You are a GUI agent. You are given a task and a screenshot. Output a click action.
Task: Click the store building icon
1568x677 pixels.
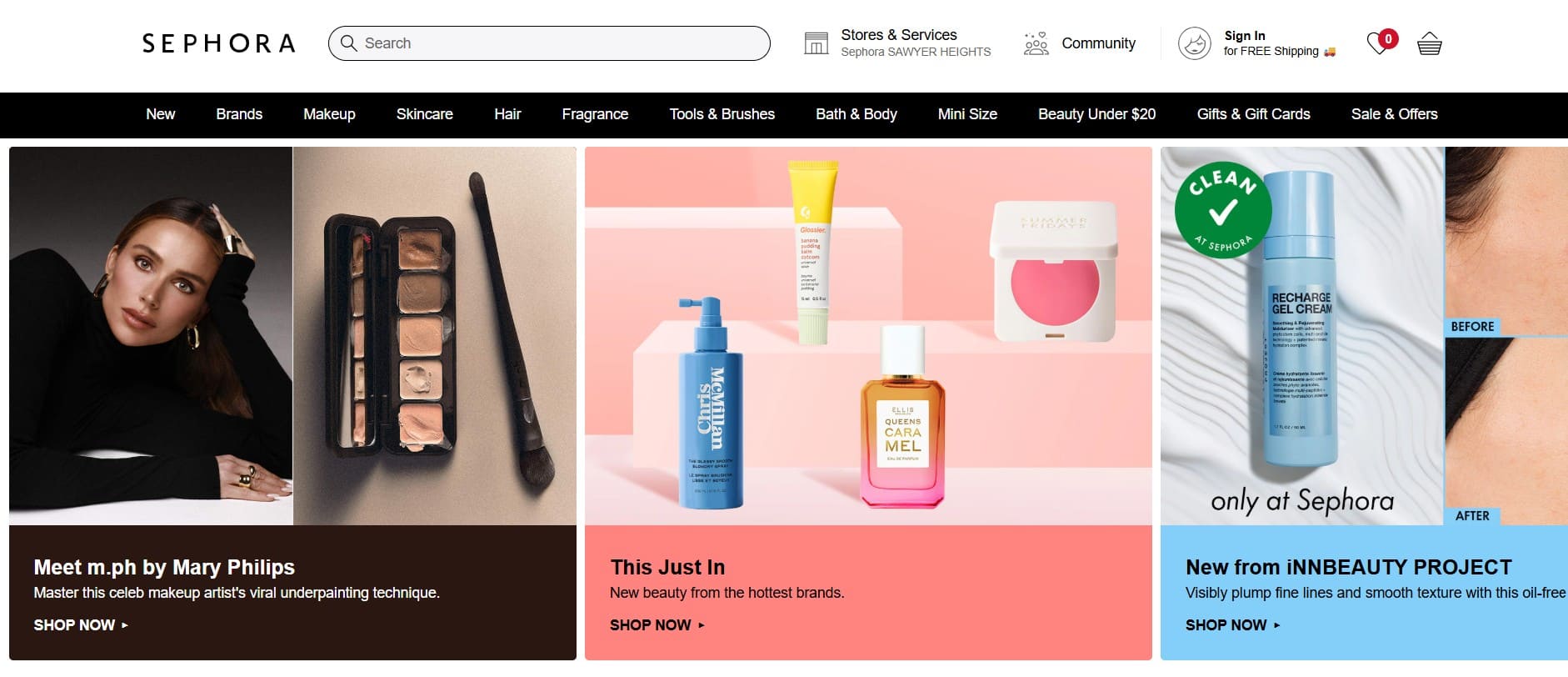tap(816, 43)
